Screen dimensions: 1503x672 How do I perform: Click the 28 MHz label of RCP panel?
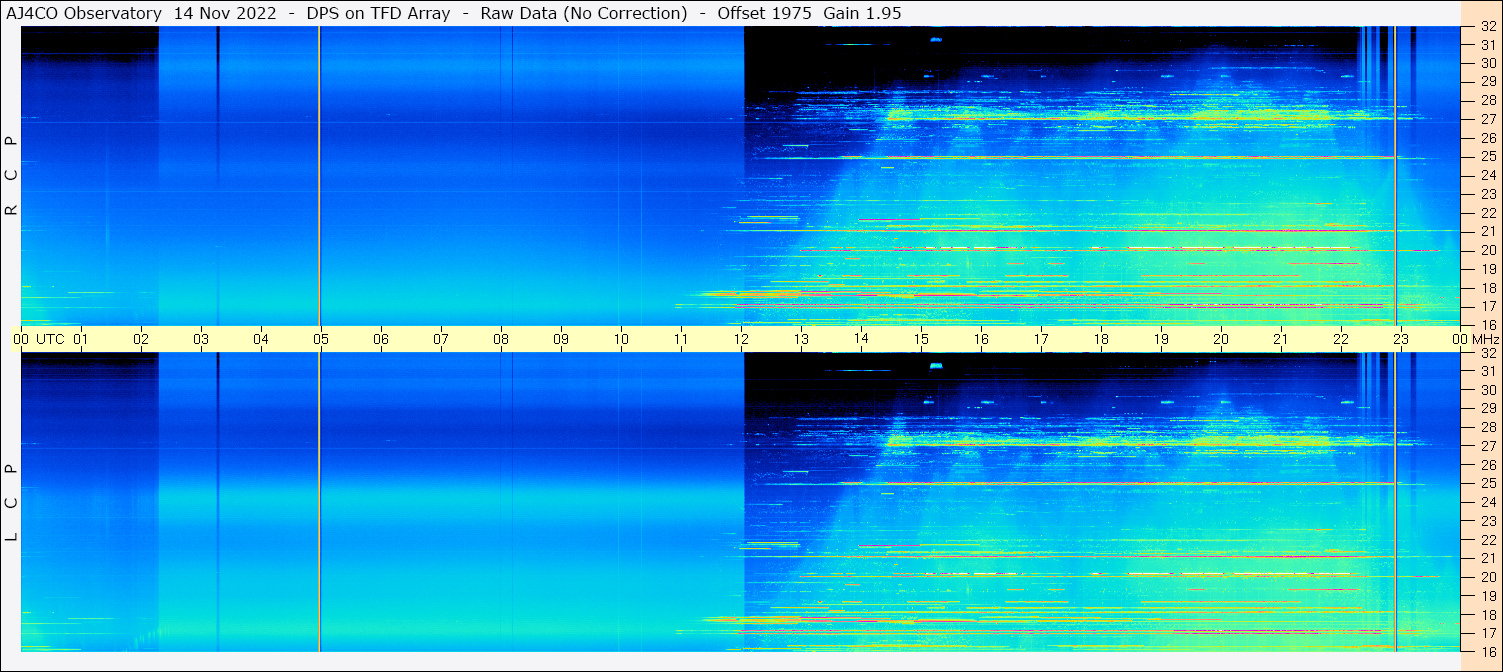point(1488,100)
